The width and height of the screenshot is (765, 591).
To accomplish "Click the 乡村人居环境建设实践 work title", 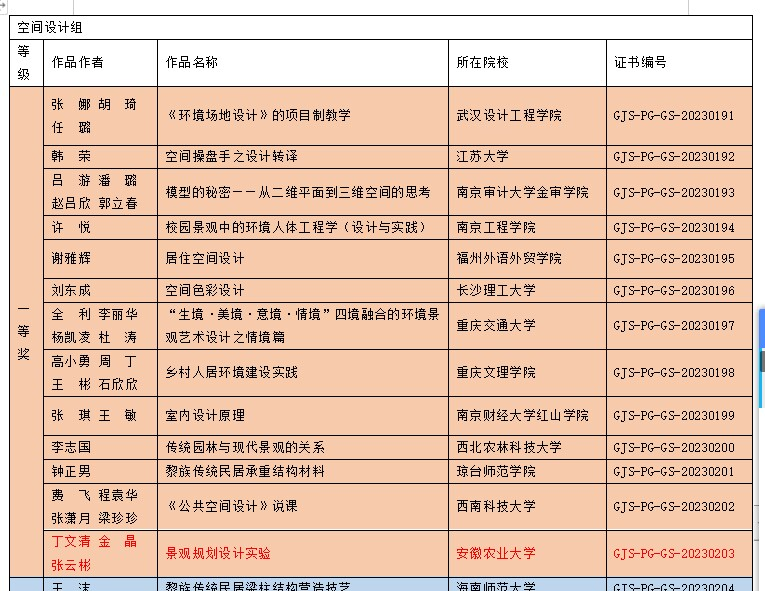I will pos(231,373).
